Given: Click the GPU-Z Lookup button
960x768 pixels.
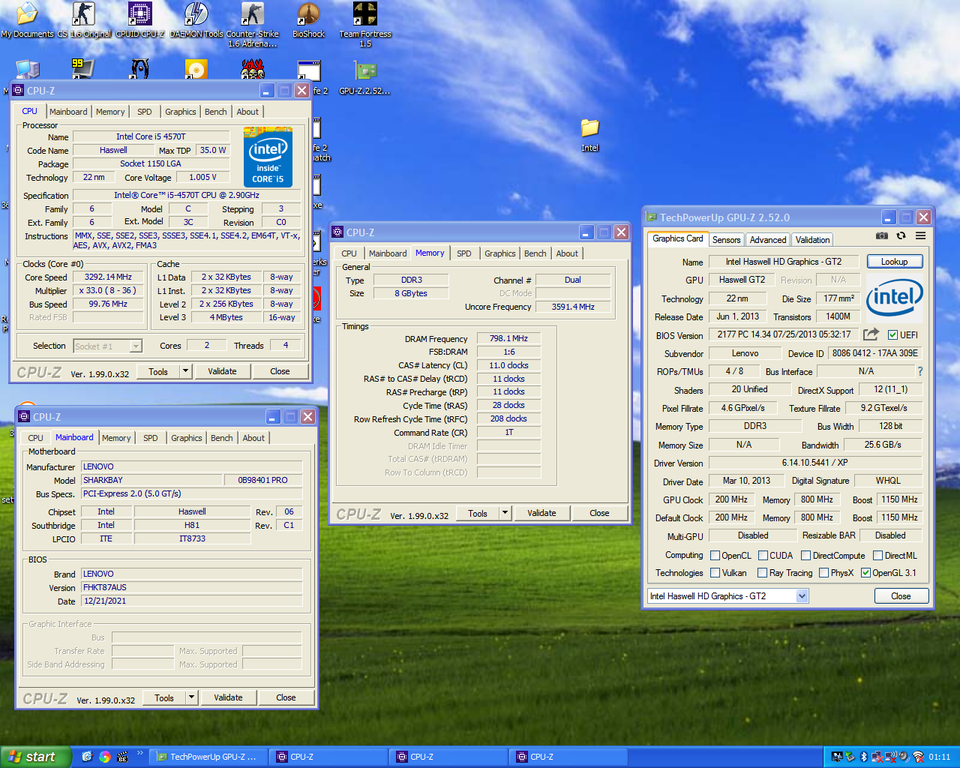Looking at the screenshot, I should pyautogui.click(x=894, y=262).
